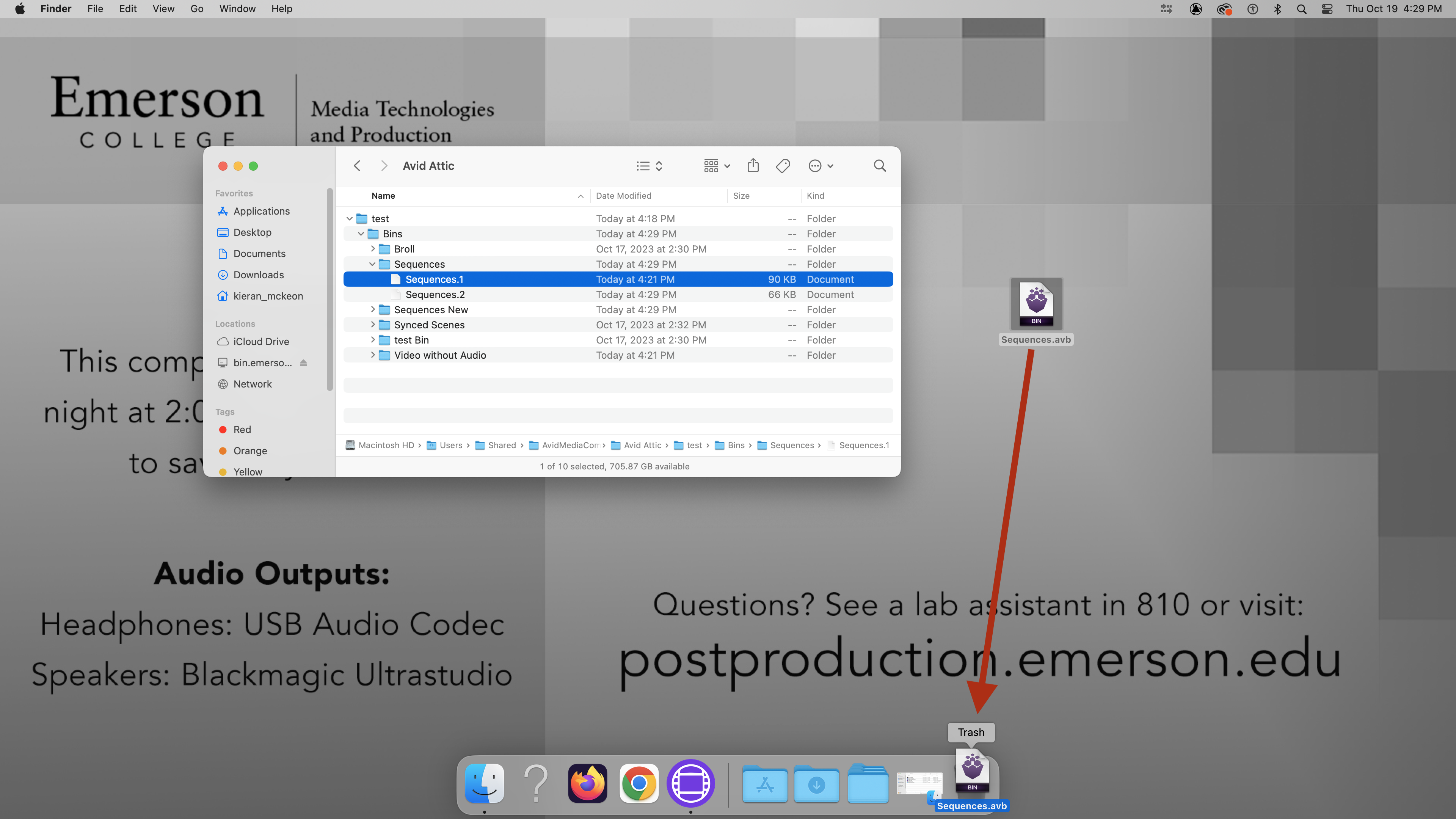This screenshot has width=1456, height=819.
Task: Open iCloud Drive in the sidebar
Action: click(260, 341)
